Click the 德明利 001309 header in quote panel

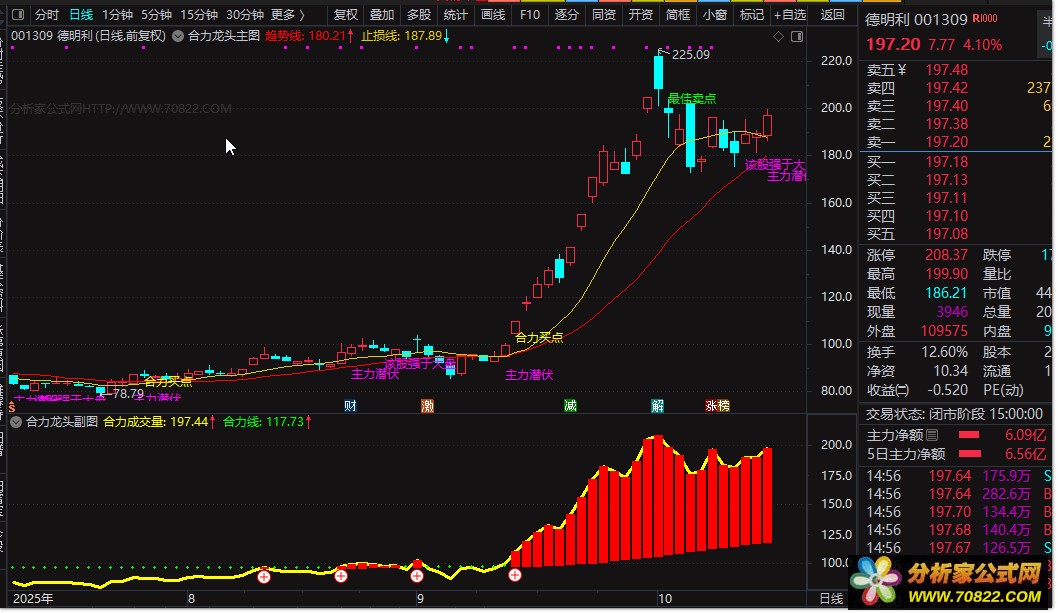pyautogui.click(x=916, y=20)
